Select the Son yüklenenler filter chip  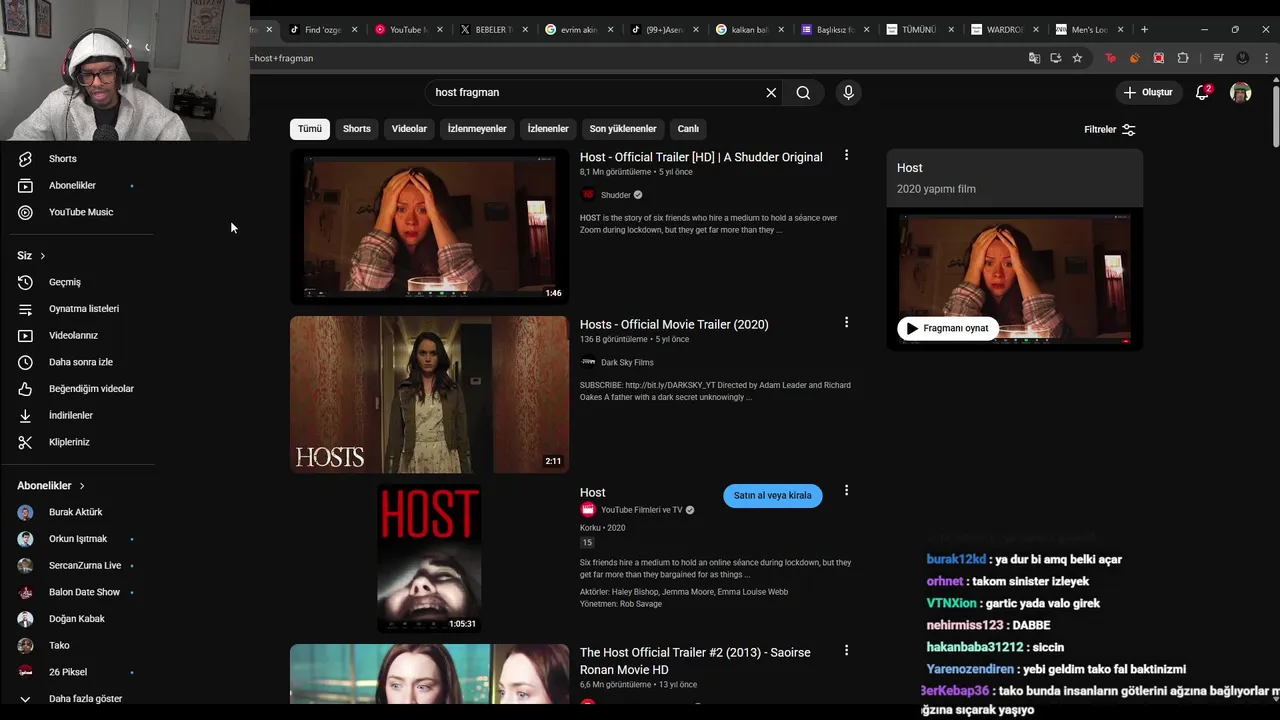point(623,129)
